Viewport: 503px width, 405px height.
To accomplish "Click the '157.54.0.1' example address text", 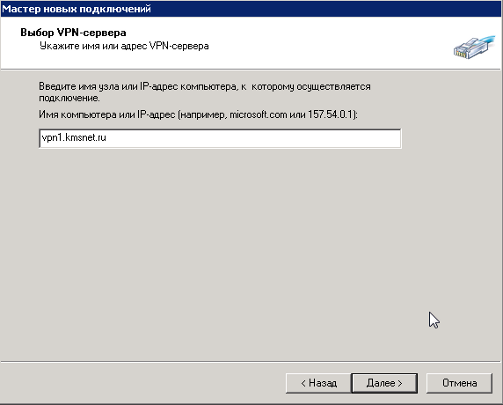I will pos(330,115).
